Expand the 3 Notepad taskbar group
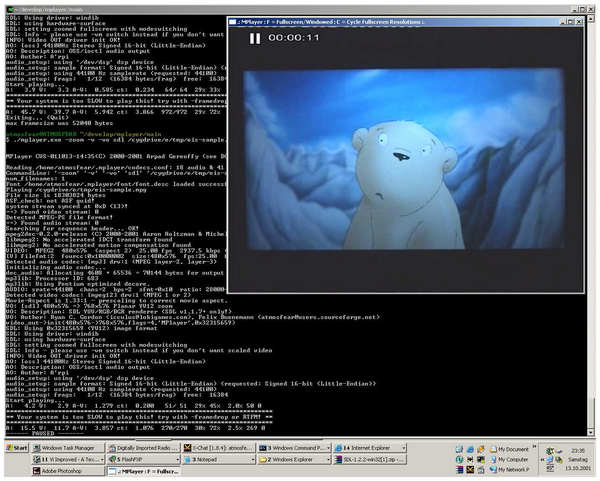 pyautogui.click(x=253, y=459)
